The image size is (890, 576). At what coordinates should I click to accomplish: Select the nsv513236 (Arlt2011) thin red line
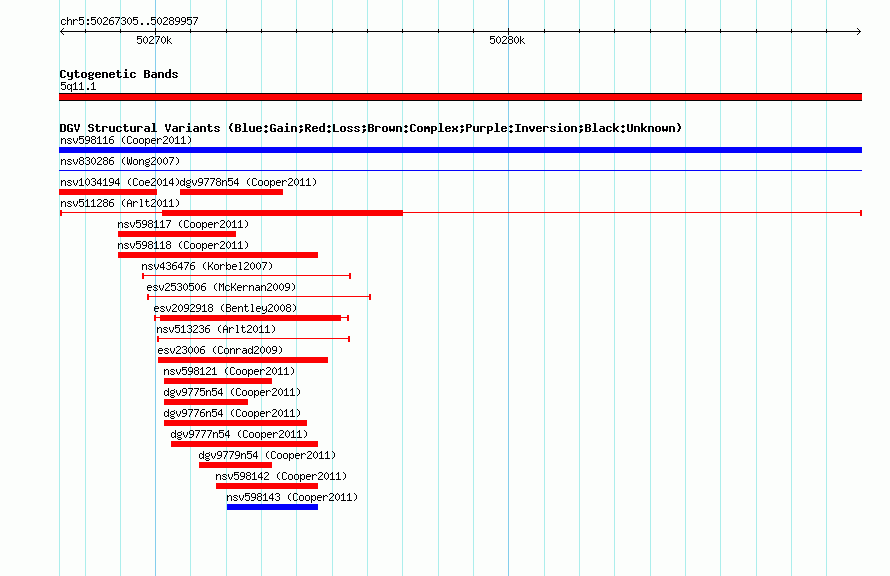(253, 339)
